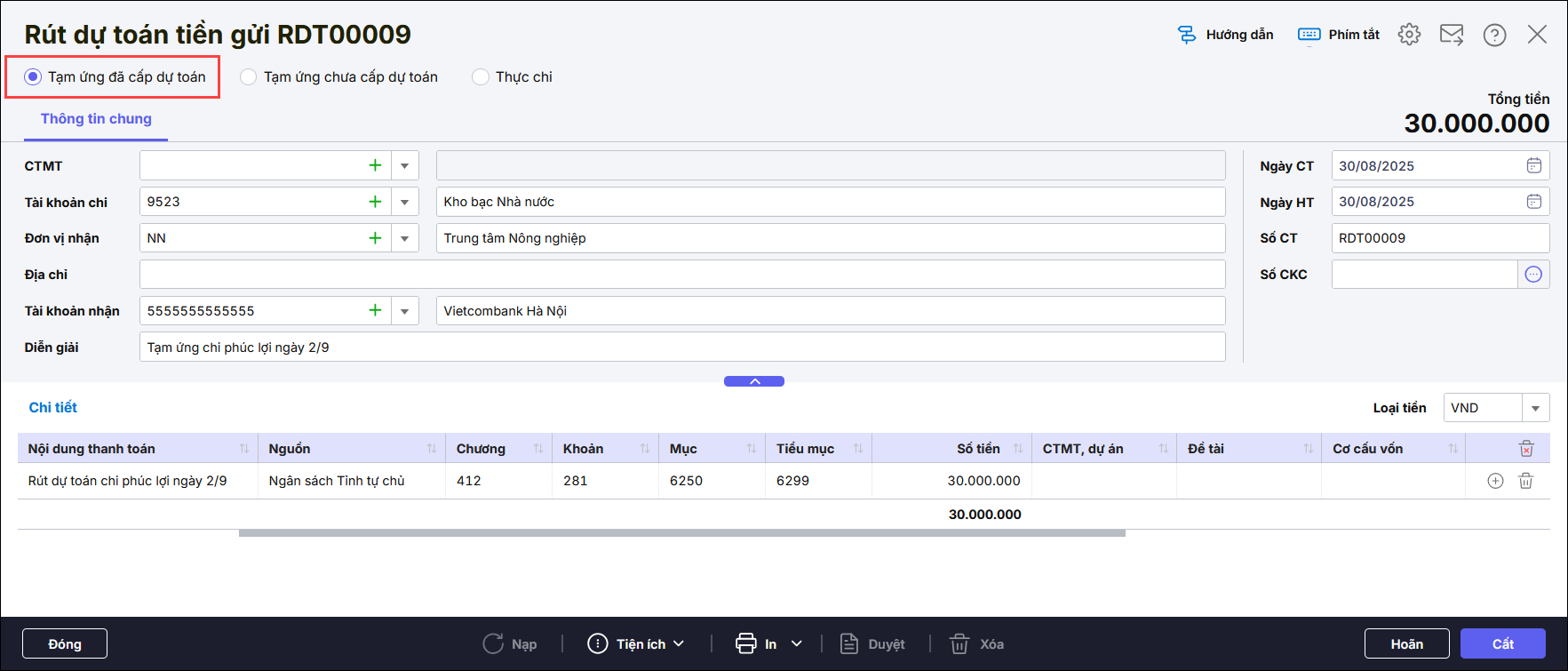The image size is (1568, 671).
Task: Click the Số CKC ellipsis icon
Action: point(1533,275)
